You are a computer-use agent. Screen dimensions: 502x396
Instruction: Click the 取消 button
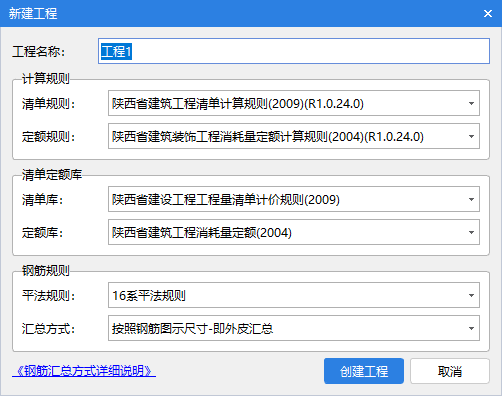450,371
